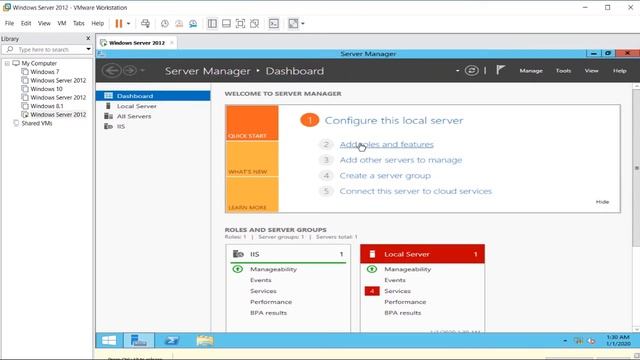Select Dashboard in the navigation pane
This screenshot has width=640, height=360.
[x=153, y=96]
